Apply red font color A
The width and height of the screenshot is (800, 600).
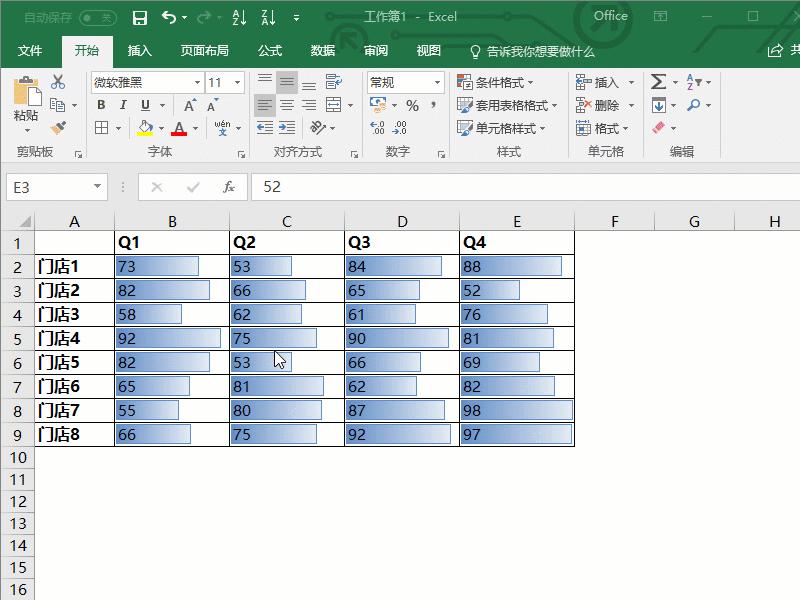[179, 128]
